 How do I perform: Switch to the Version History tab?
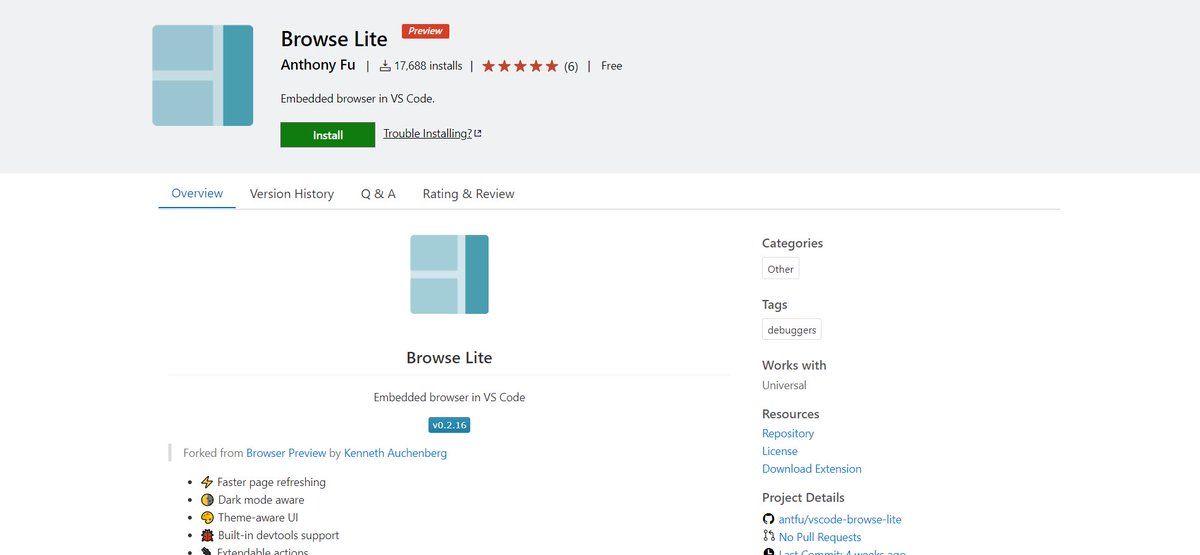[x=292, y=194]
